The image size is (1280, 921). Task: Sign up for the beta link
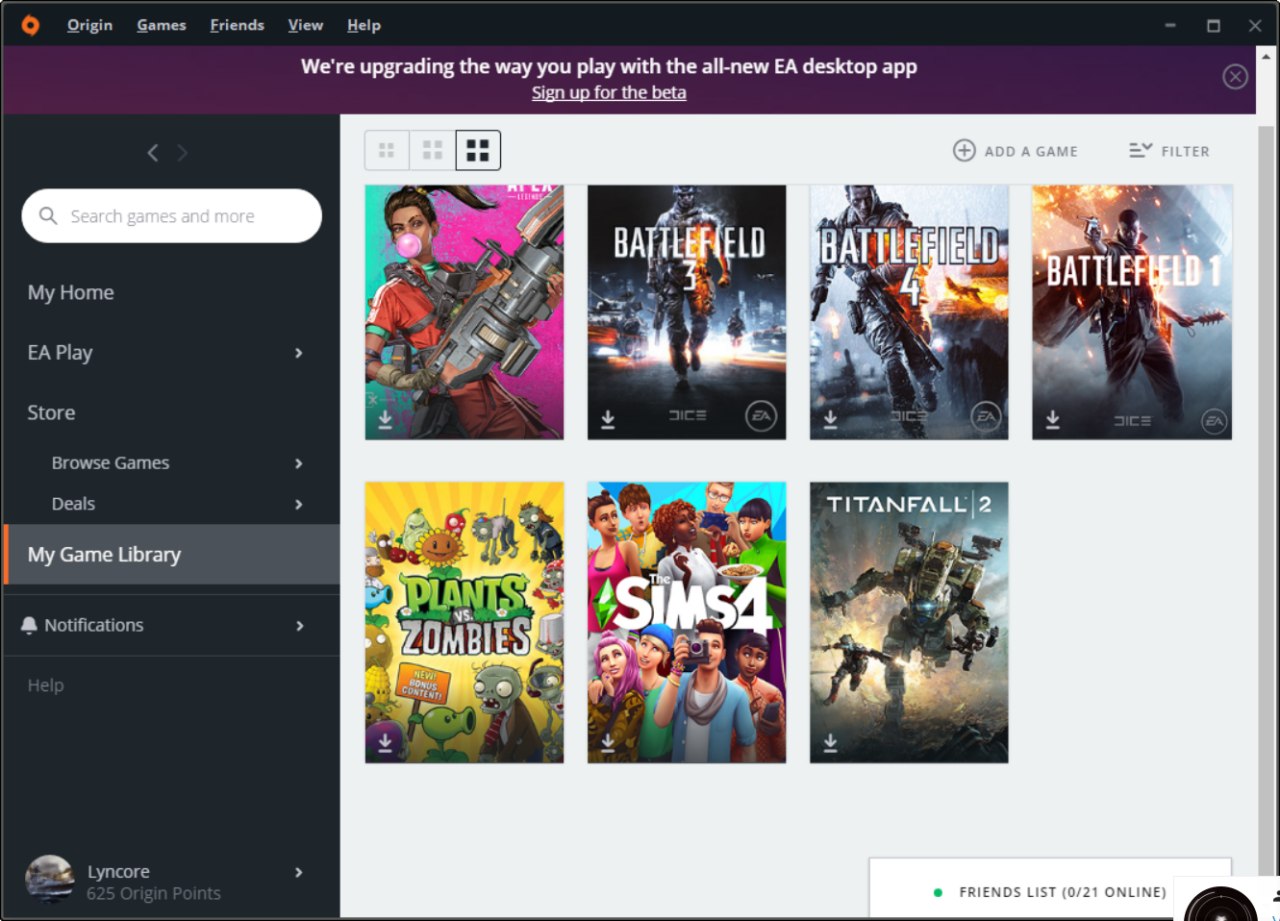point(609,93)
